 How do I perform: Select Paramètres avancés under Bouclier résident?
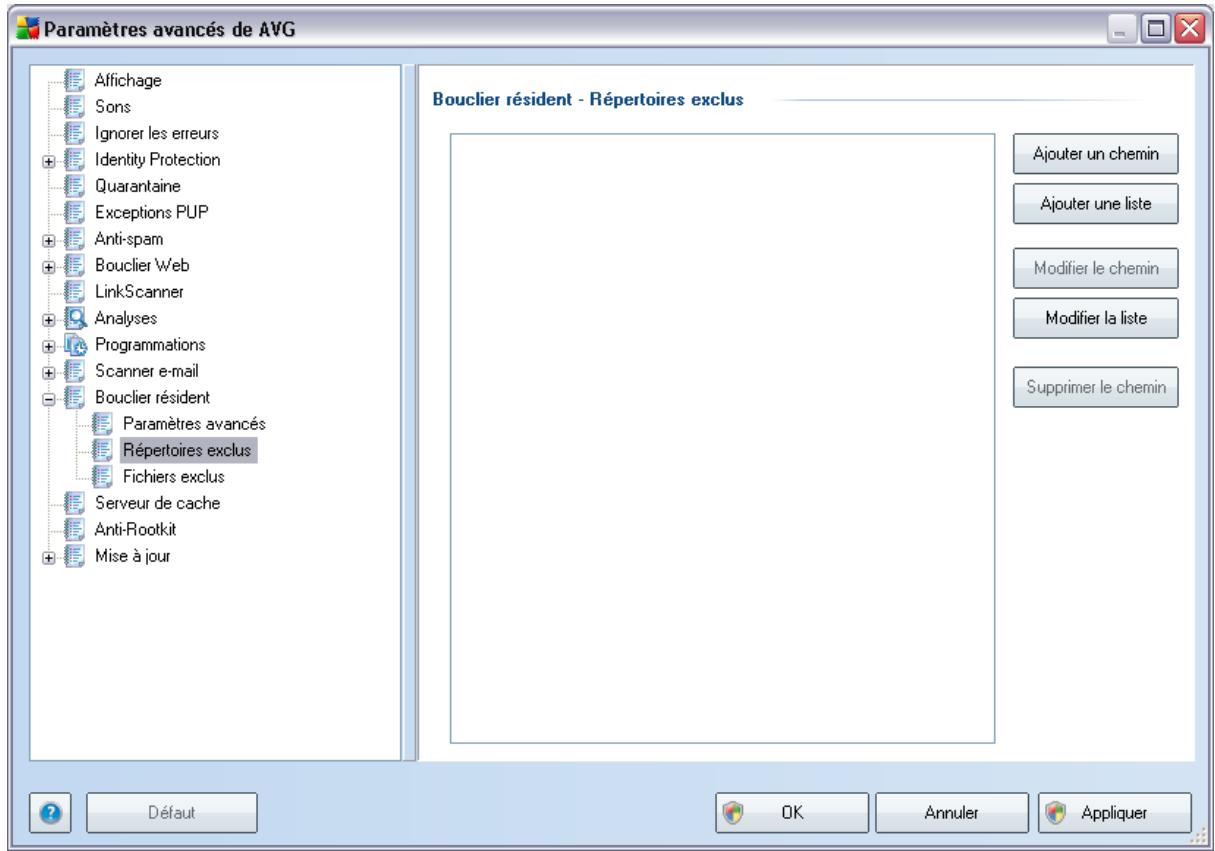point(193,424)
